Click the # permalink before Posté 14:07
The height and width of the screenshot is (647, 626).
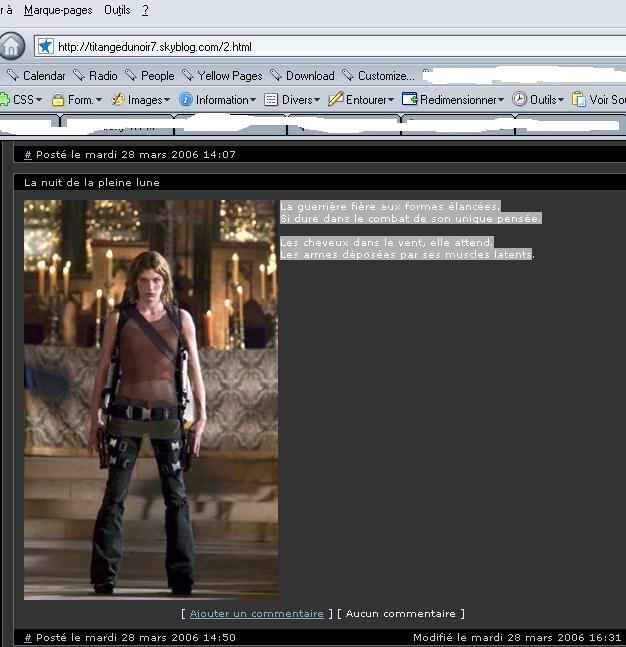28,155
